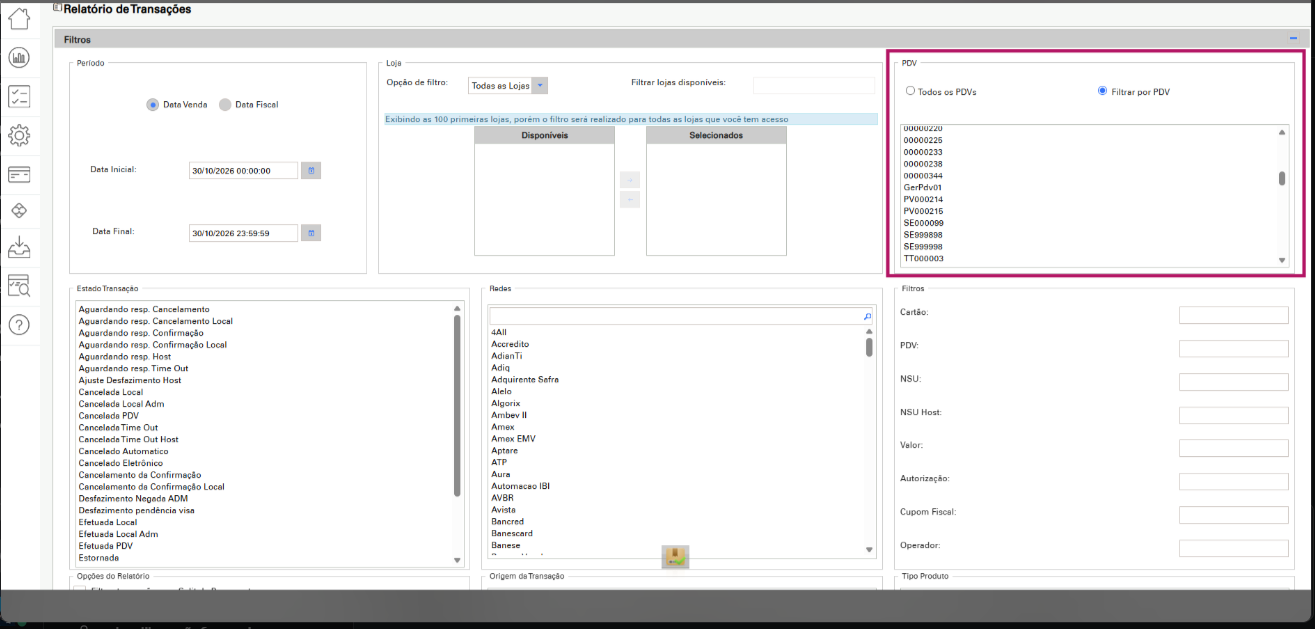Click the scrollbar thumb of the PDV list

(x=1282, y=179)
